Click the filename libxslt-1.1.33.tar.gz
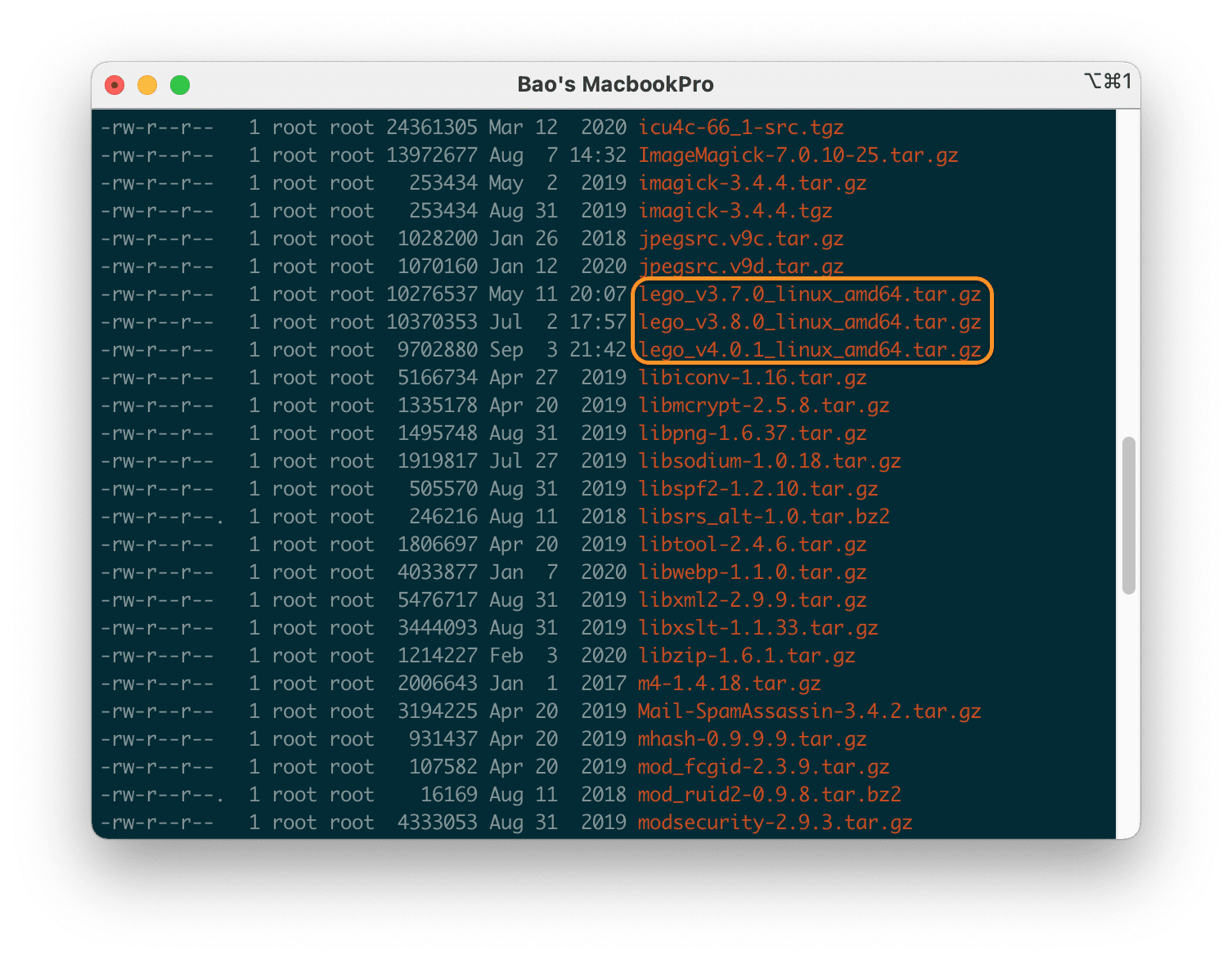 pos(758,629)
